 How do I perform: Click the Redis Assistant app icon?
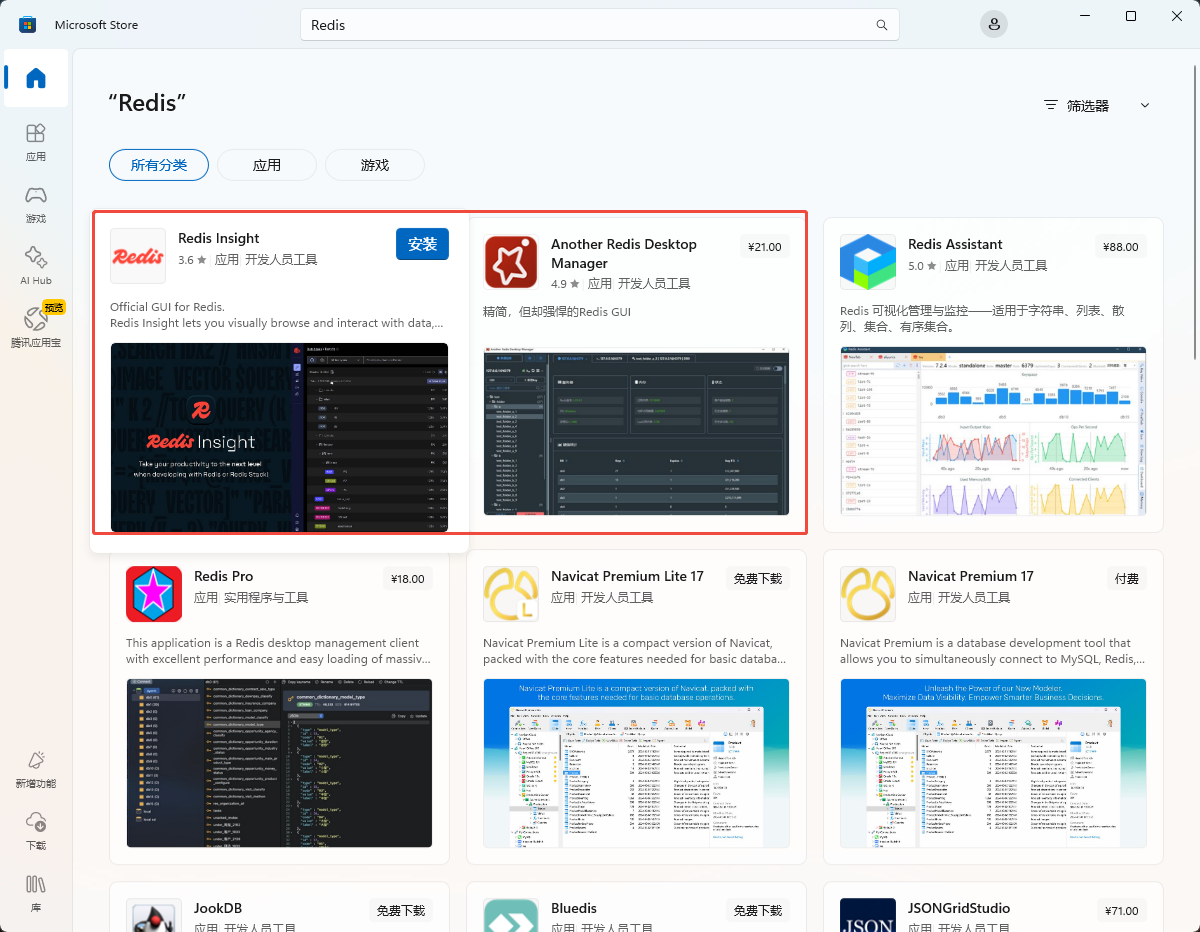(x=868, y=262)
